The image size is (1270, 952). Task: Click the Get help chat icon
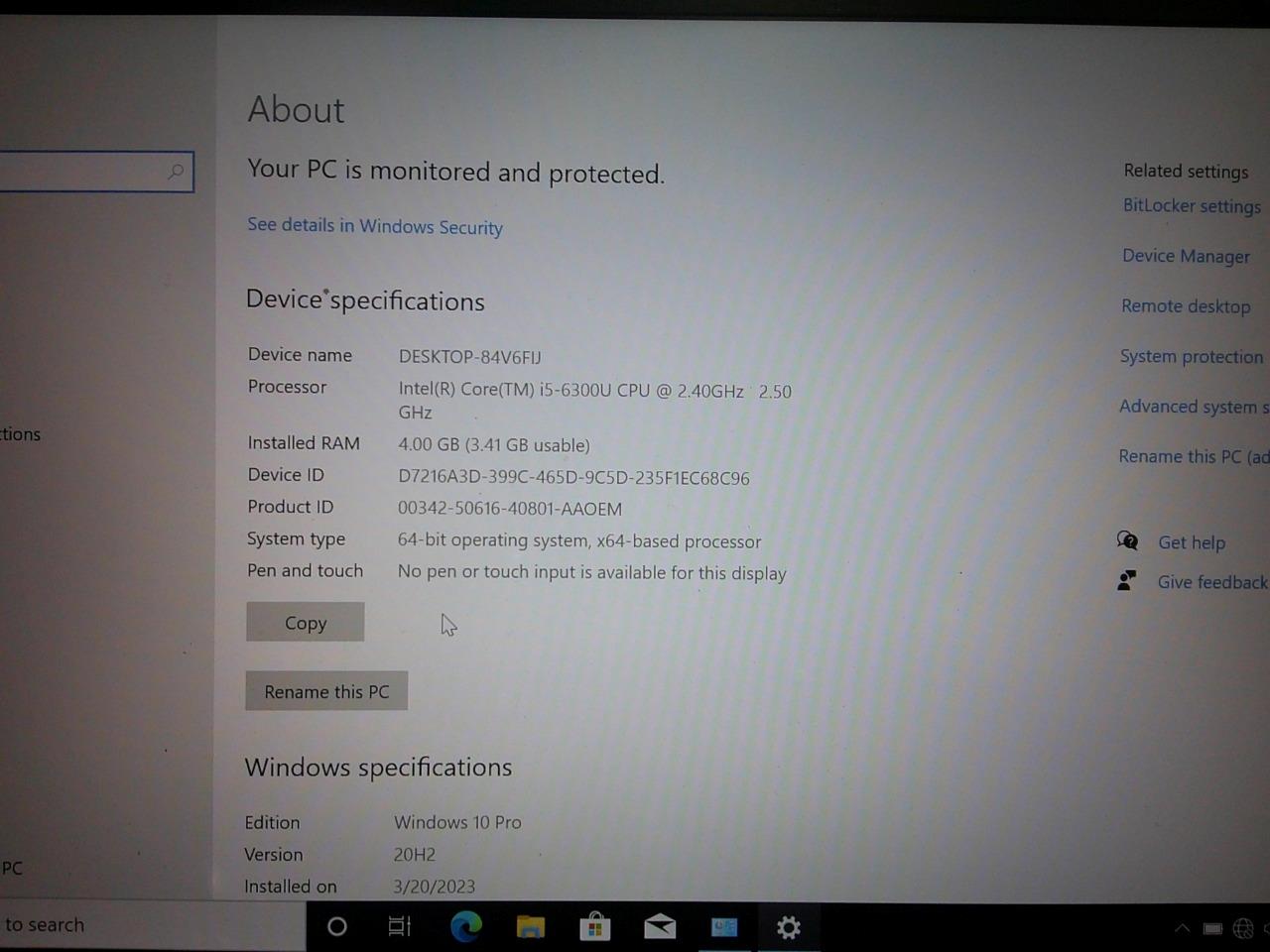click(x=1127, y=540)
